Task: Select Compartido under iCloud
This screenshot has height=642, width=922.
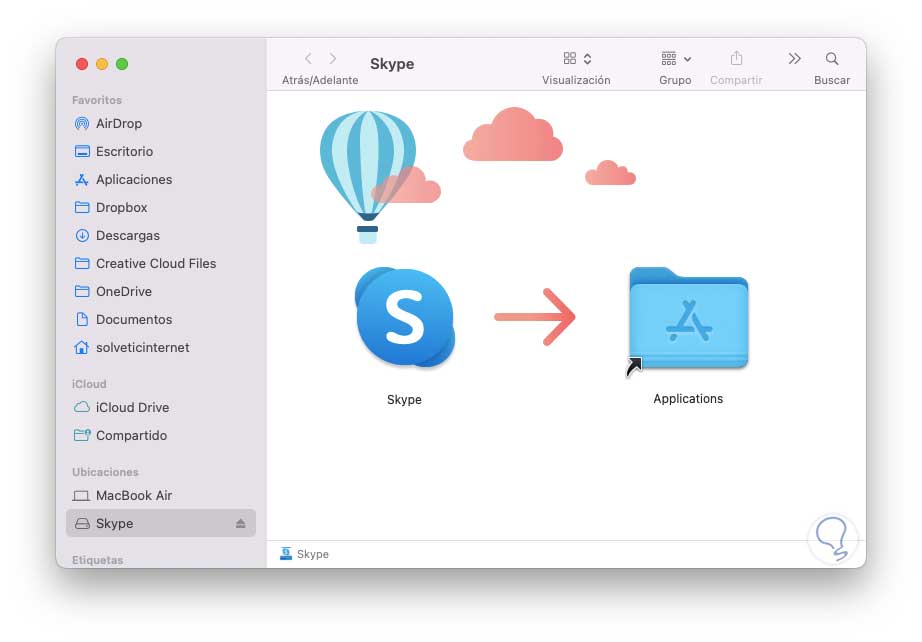Action: [161, 436]
